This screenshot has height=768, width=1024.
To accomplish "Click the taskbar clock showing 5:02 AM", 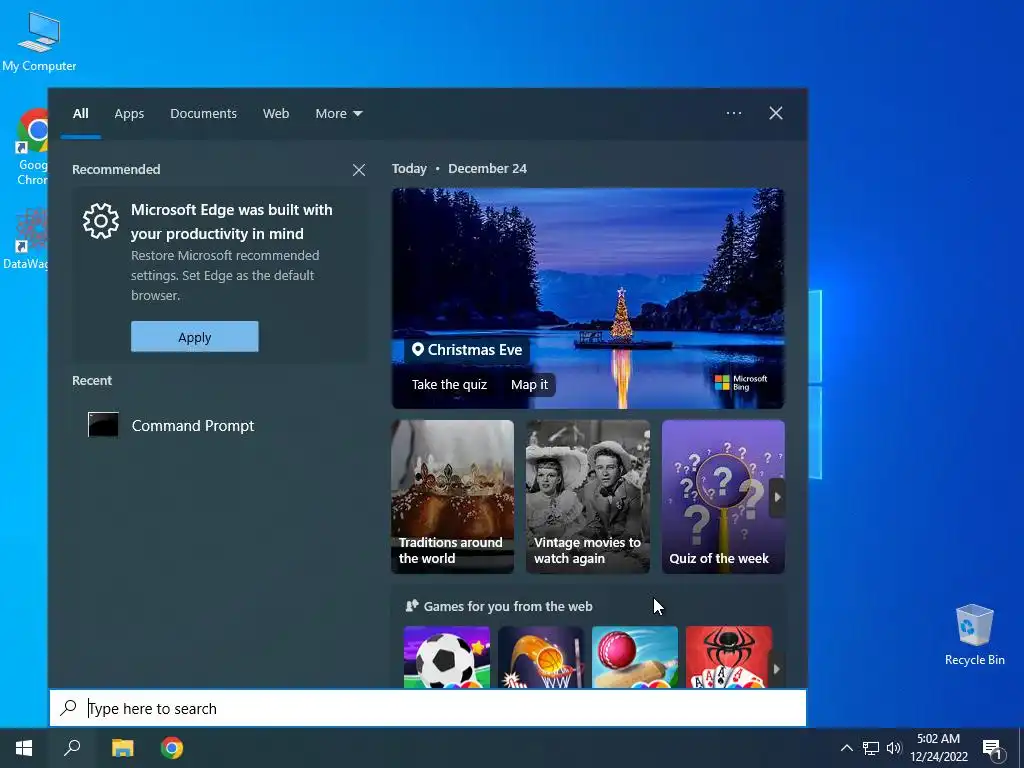I will [x=938, y=748].
